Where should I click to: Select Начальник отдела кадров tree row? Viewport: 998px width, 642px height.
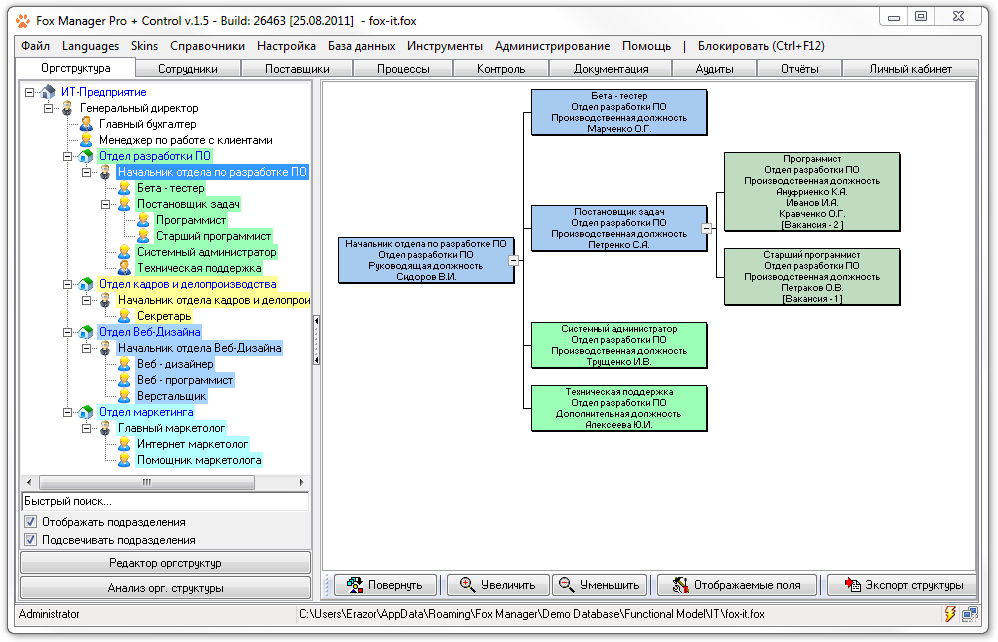pos(214,300)
